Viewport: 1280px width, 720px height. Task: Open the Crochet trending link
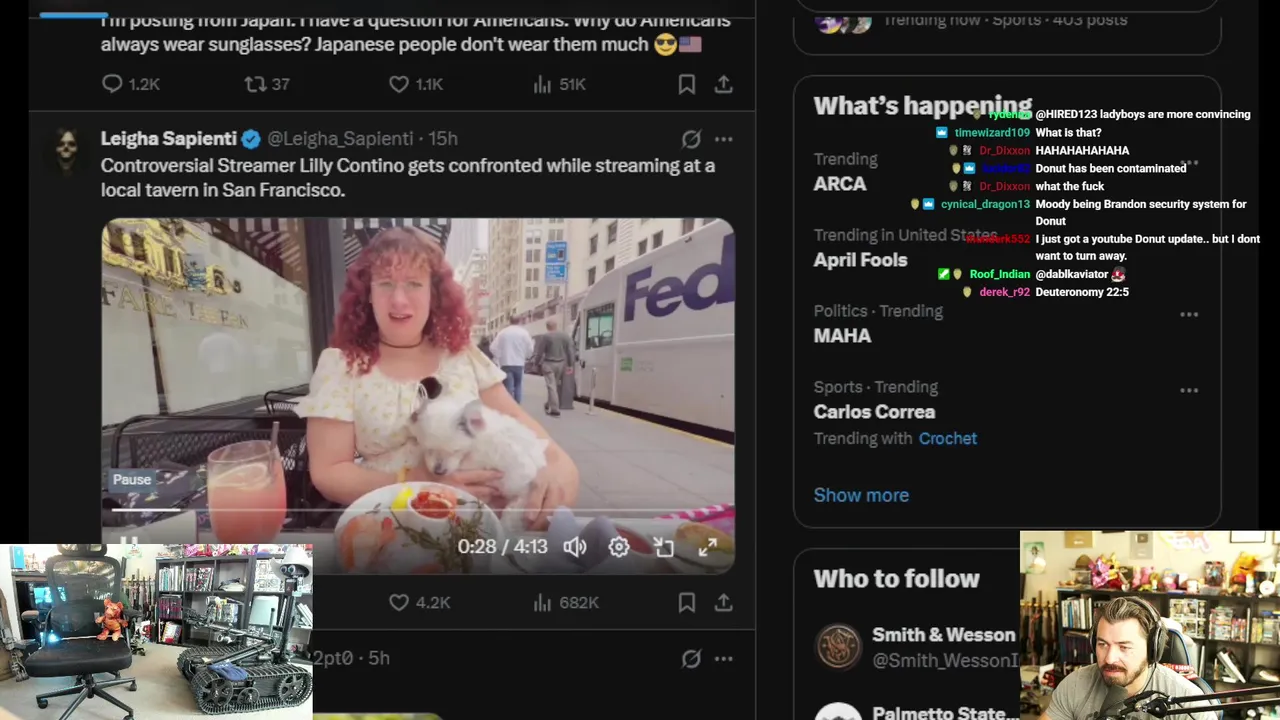948,438
